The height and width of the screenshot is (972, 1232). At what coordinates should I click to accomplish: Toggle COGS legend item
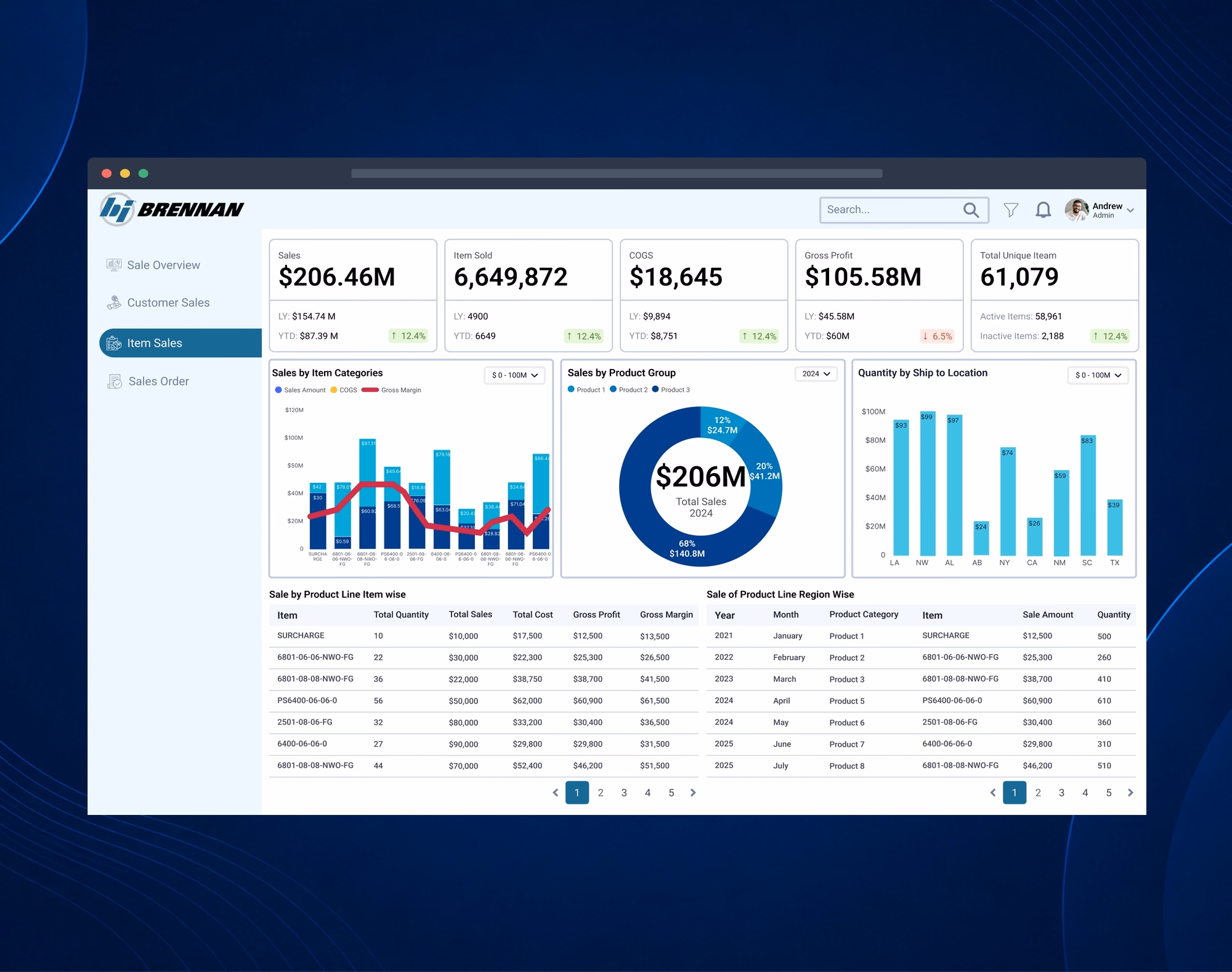[344, 390]
